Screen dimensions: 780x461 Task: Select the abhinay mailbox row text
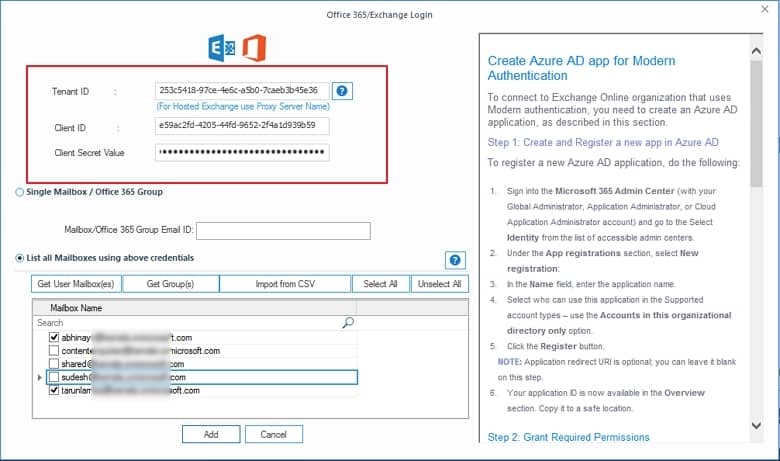tap(127, 338)
